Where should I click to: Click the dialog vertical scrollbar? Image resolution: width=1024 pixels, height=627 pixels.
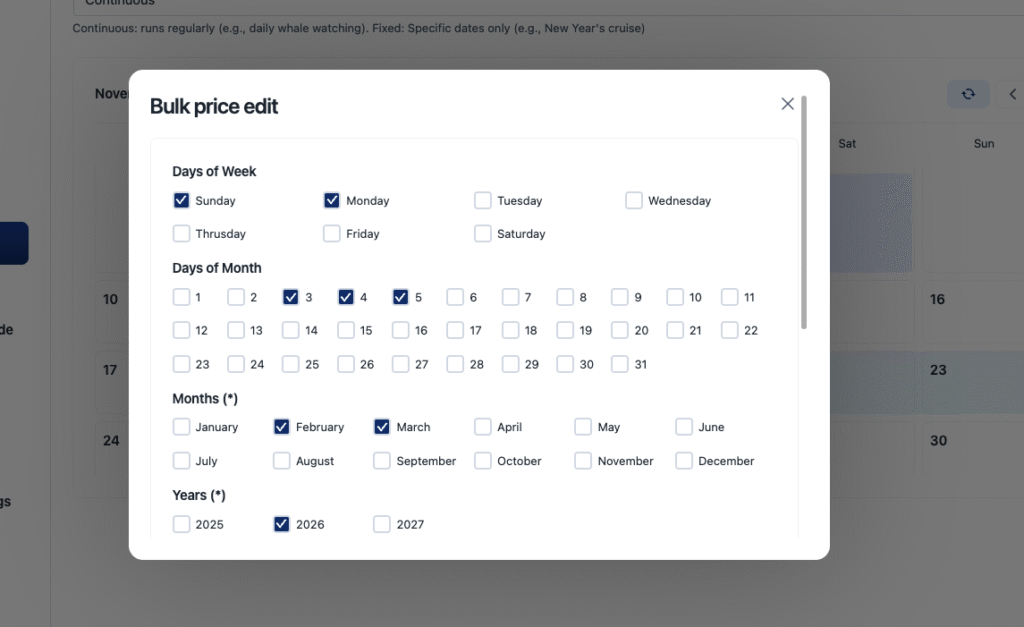coord(804,212)
